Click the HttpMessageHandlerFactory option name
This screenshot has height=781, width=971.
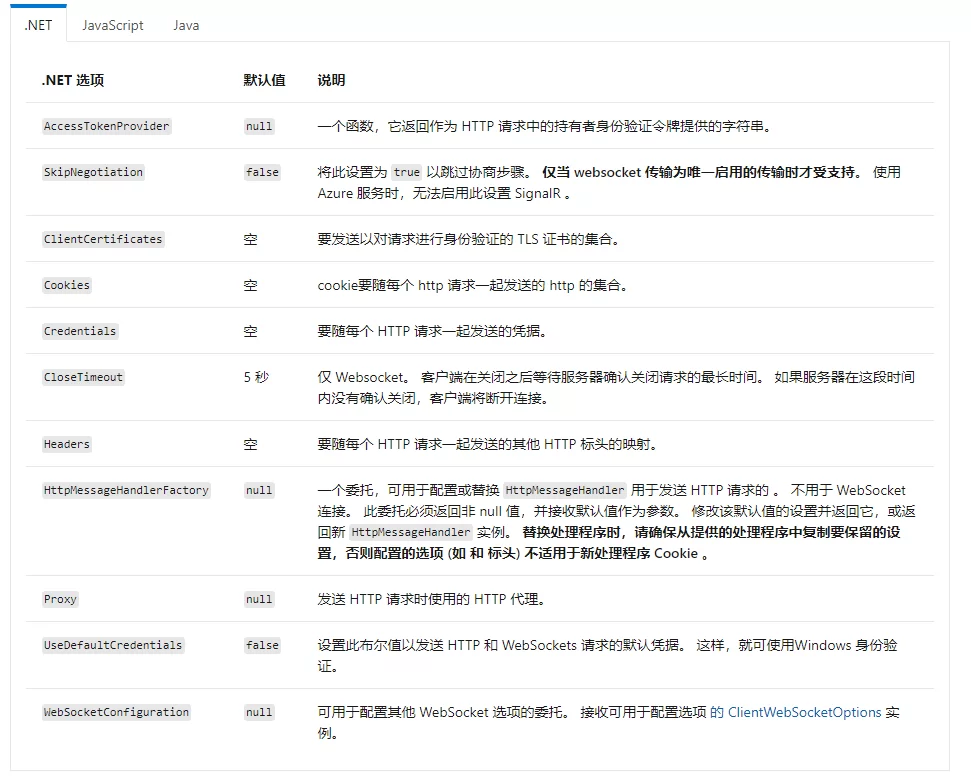pos(126,490)
